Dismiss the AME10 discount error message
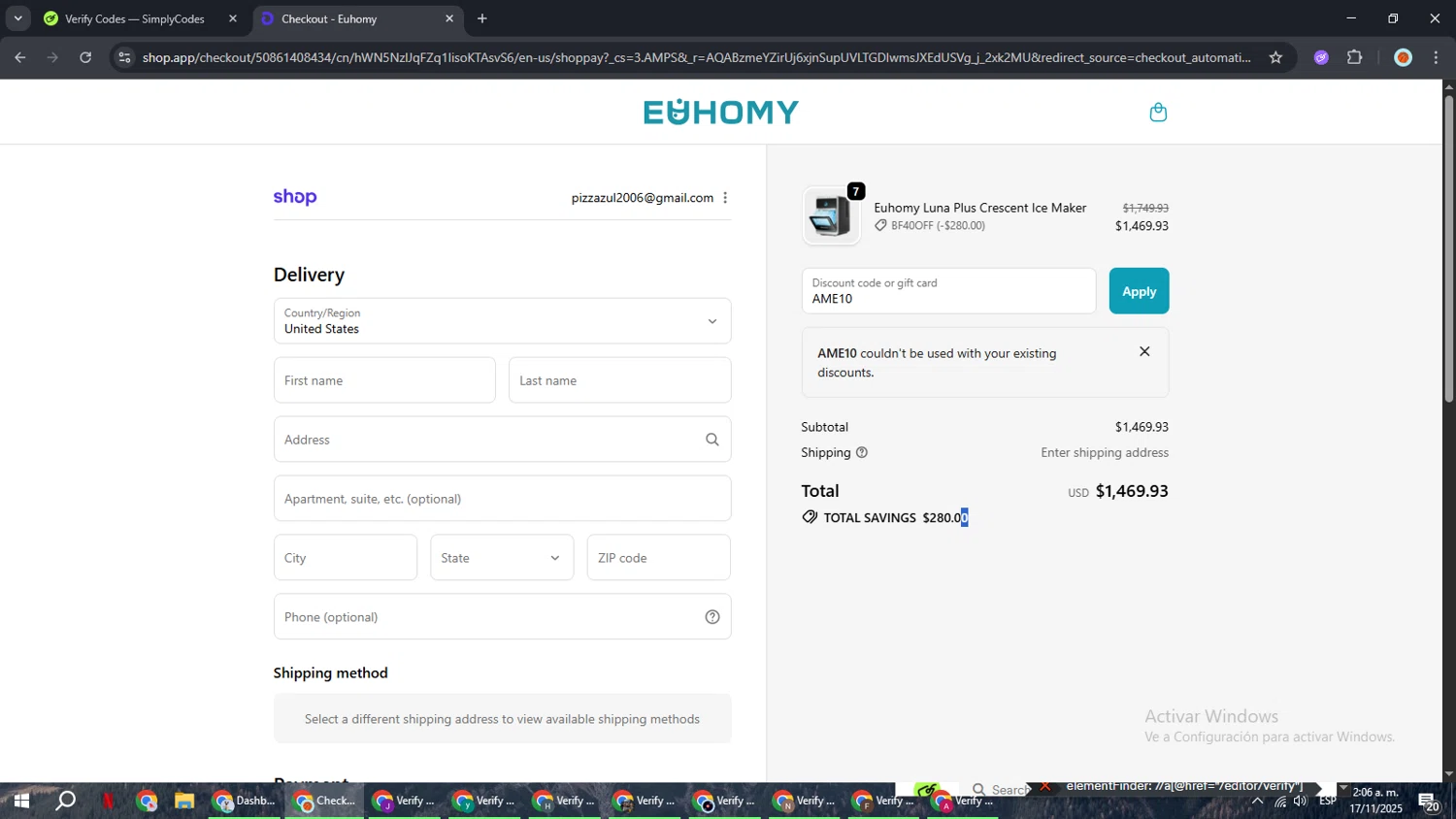This screenshot has width=1456, height=819. [x=1144, y=351]
